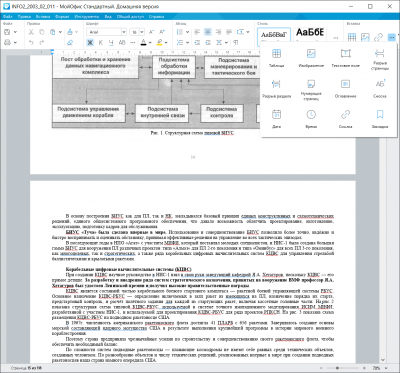Open the Формат menu
400x373 pixels.
(62, 16)
